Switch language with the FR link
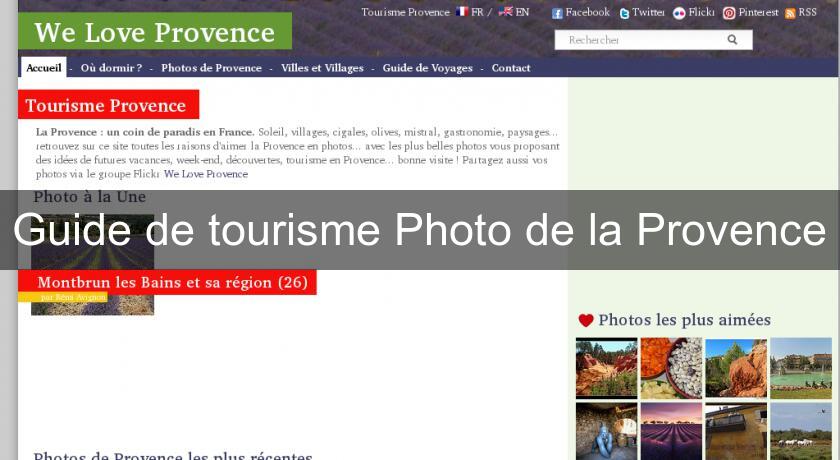 tap(477, 12)
